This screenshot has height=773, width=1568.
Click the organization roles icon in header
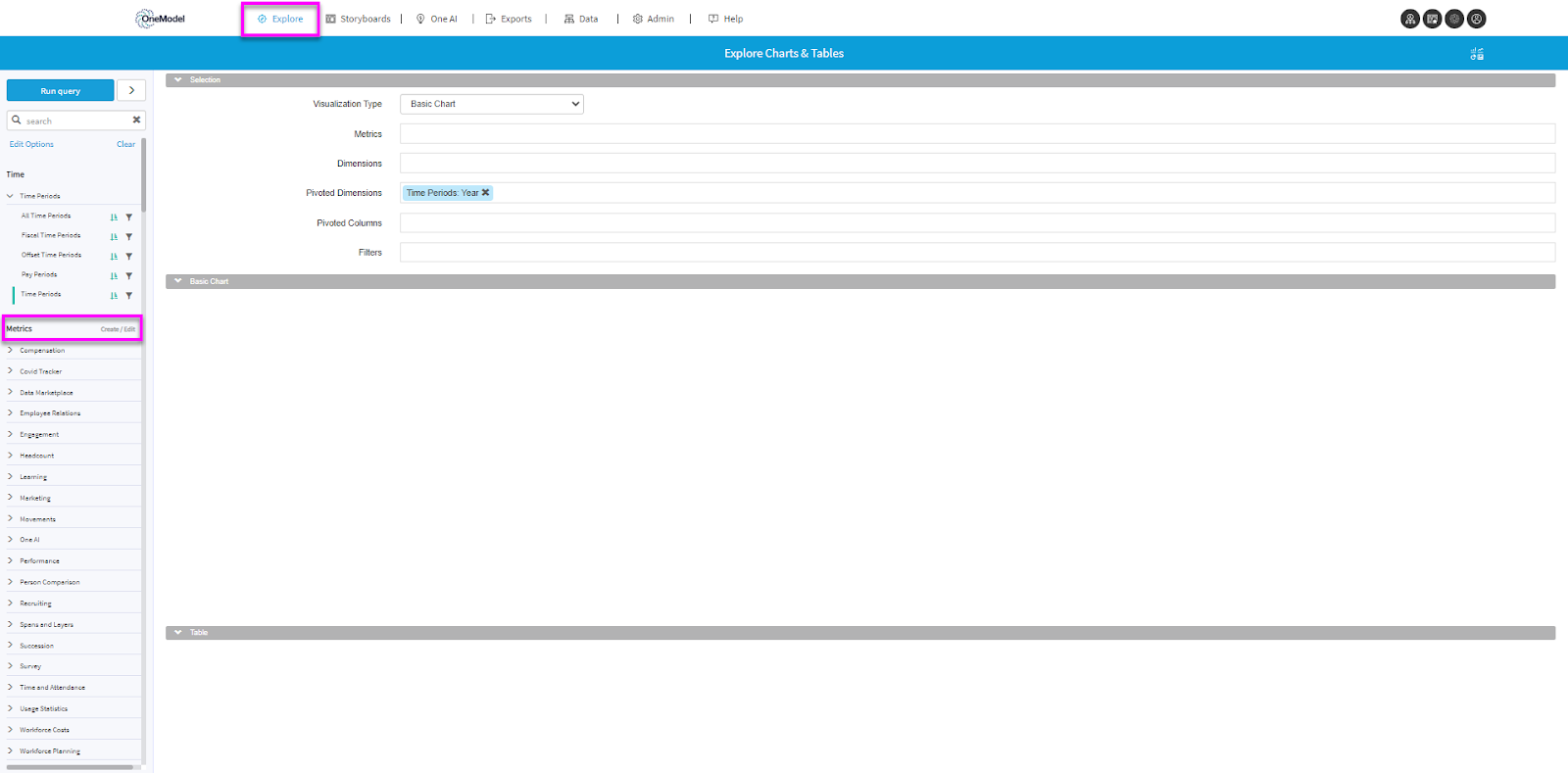(x=1410, y=19)
